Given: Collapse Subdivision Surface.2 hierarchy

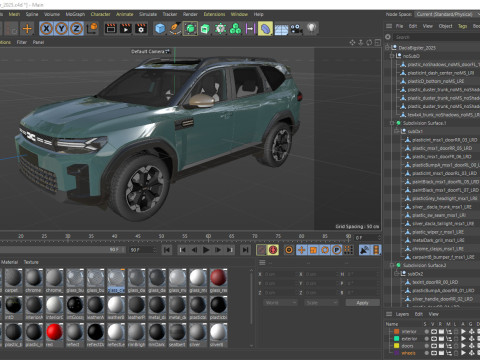Looking at the screenshot, I should point(392,265).
